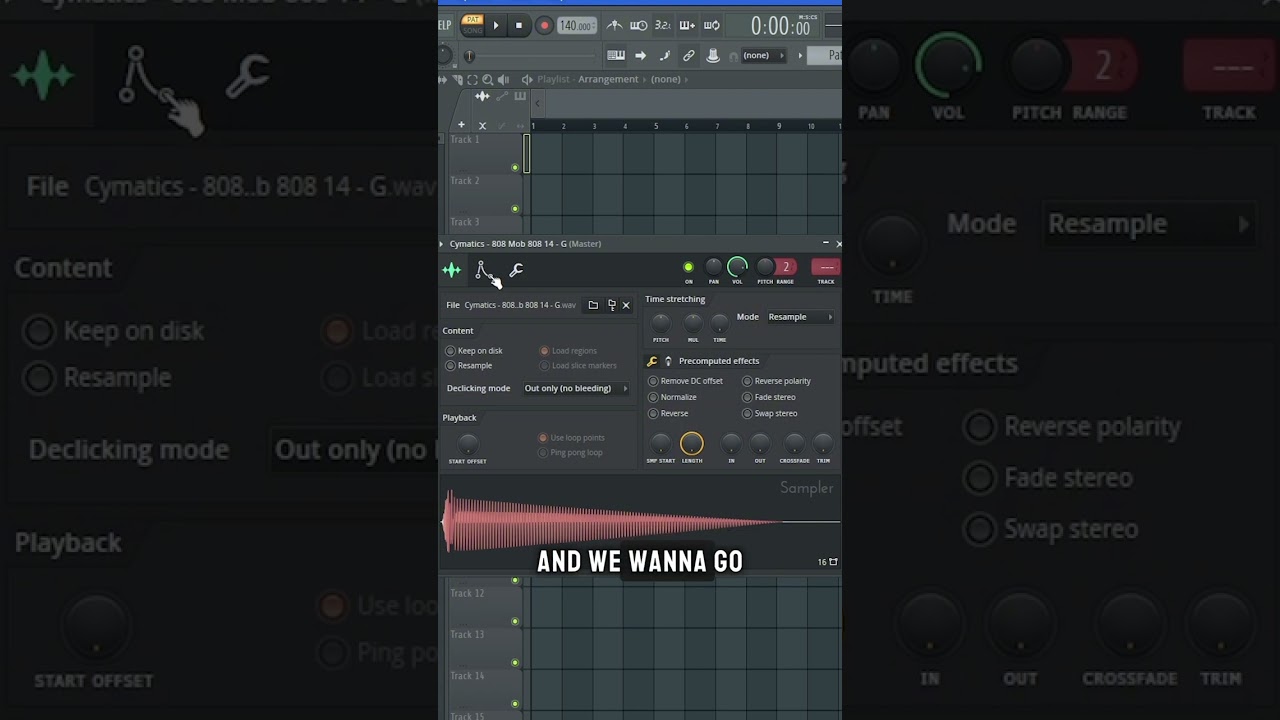Mute Track 1 with its green LED
This screenshot has width=1280, height=720.
tap(515, 168)
